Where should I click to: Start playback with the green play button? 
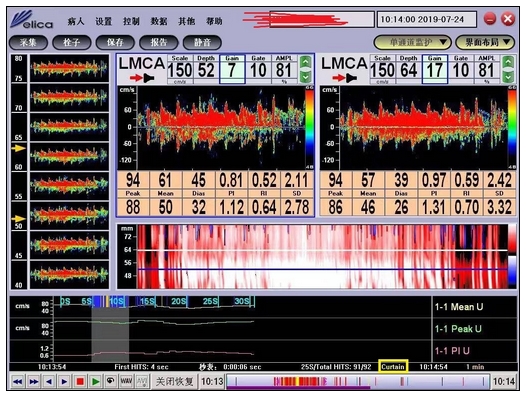pos(96,382)
